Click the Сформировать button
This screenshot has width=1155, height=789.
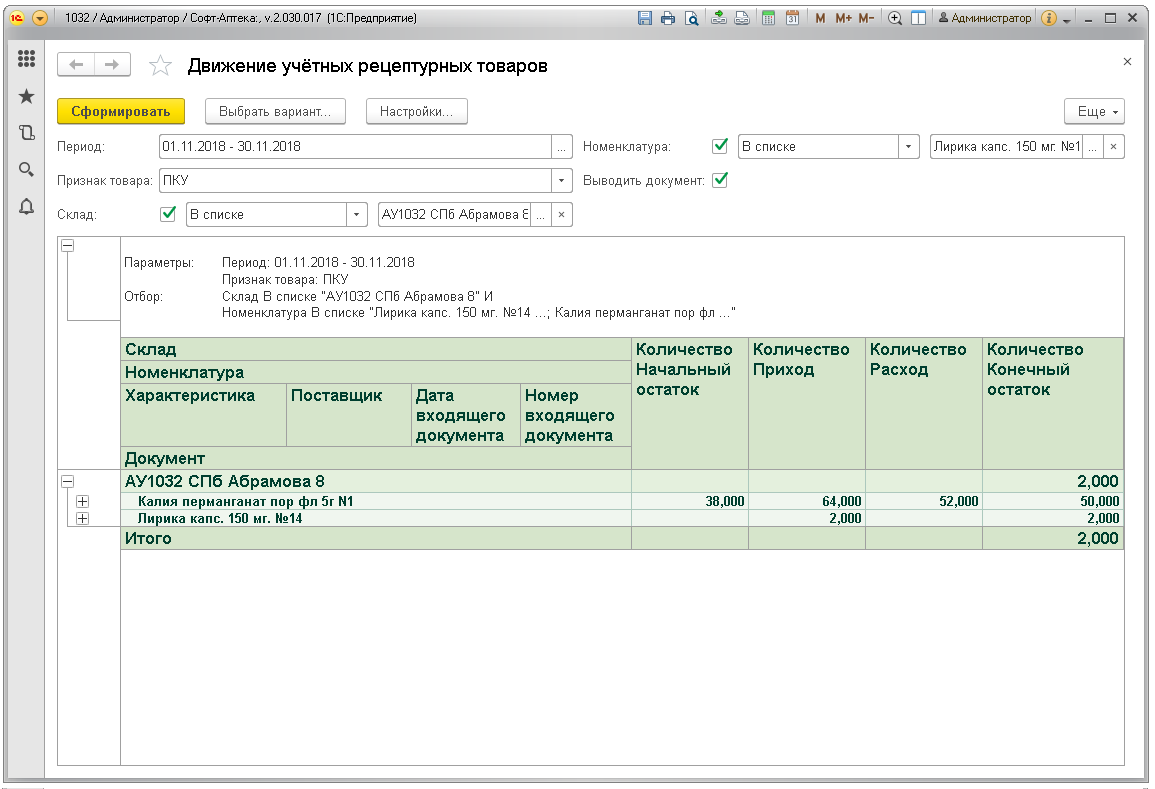[121, 111]
